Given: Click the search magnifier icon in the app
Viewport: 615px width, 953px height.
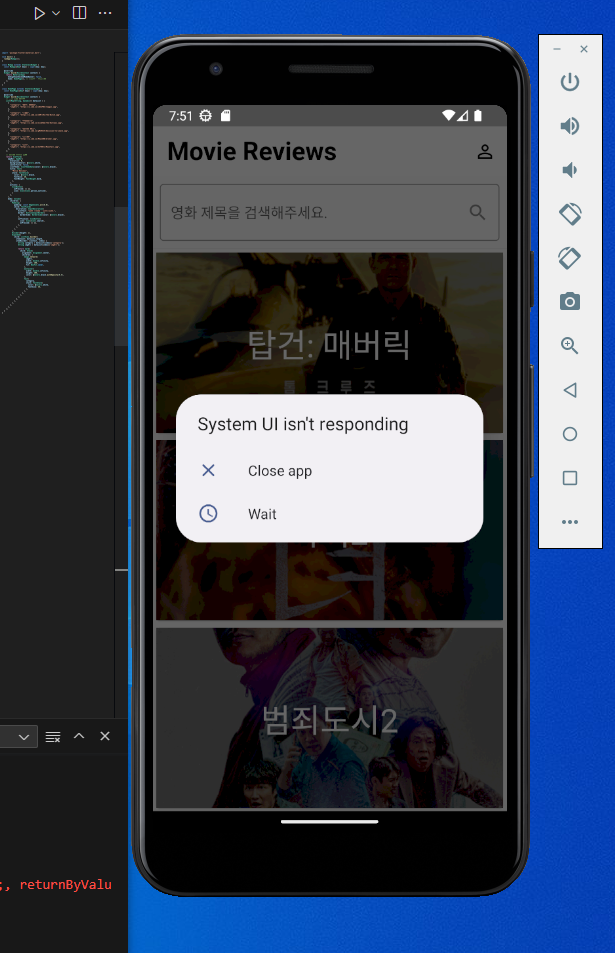Looking at the screenshot, I should coord(478,212).
